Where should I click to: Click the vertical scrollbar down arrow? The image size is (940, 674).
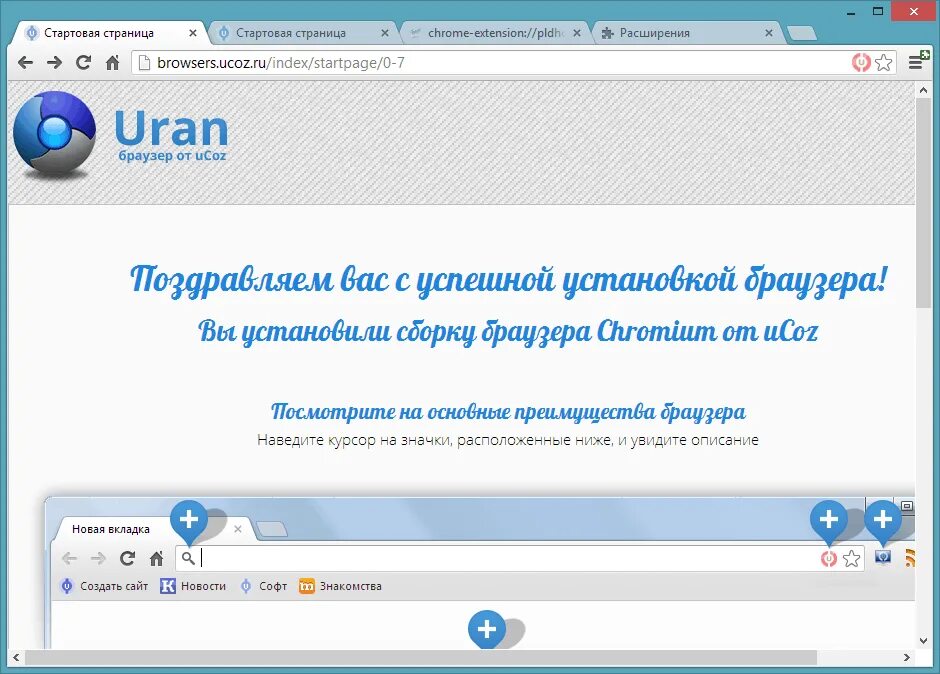pos(923,640)
